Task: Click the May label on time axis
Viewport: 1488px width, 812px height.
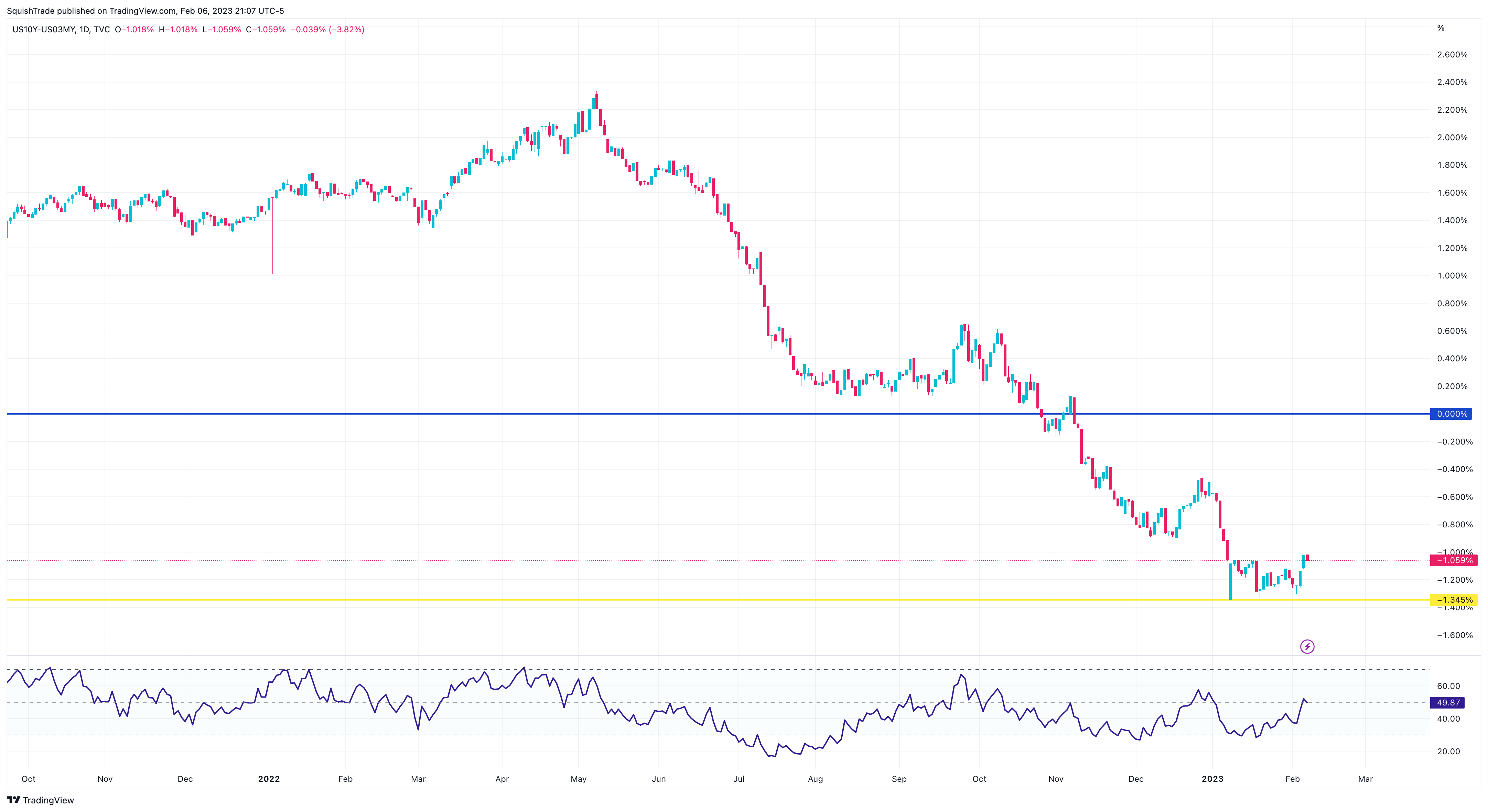Action: [578, 779]
